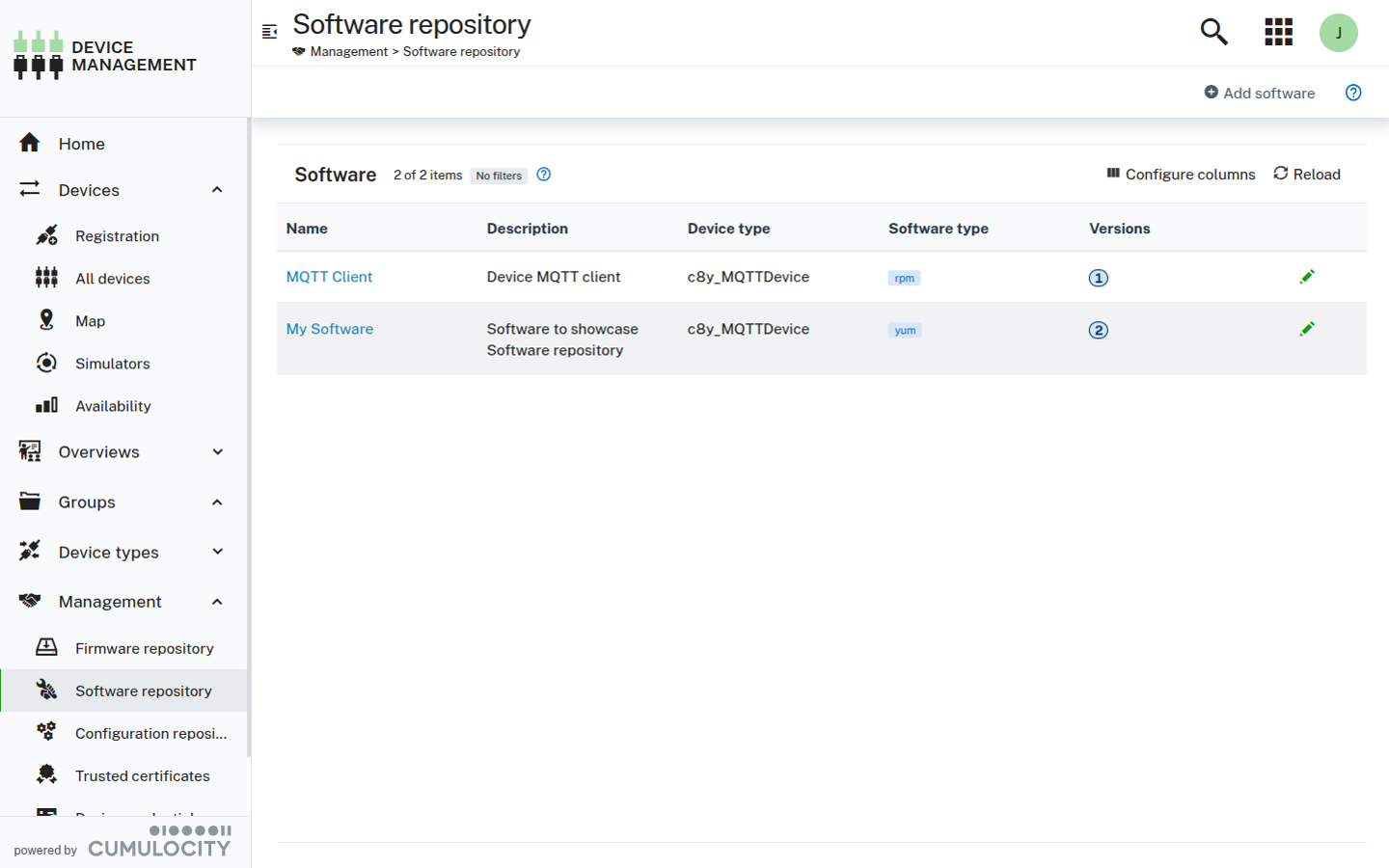This screenshot has height=868, width=1389.
Task: Expand the Device types section
Action: [x=217, y=552]
